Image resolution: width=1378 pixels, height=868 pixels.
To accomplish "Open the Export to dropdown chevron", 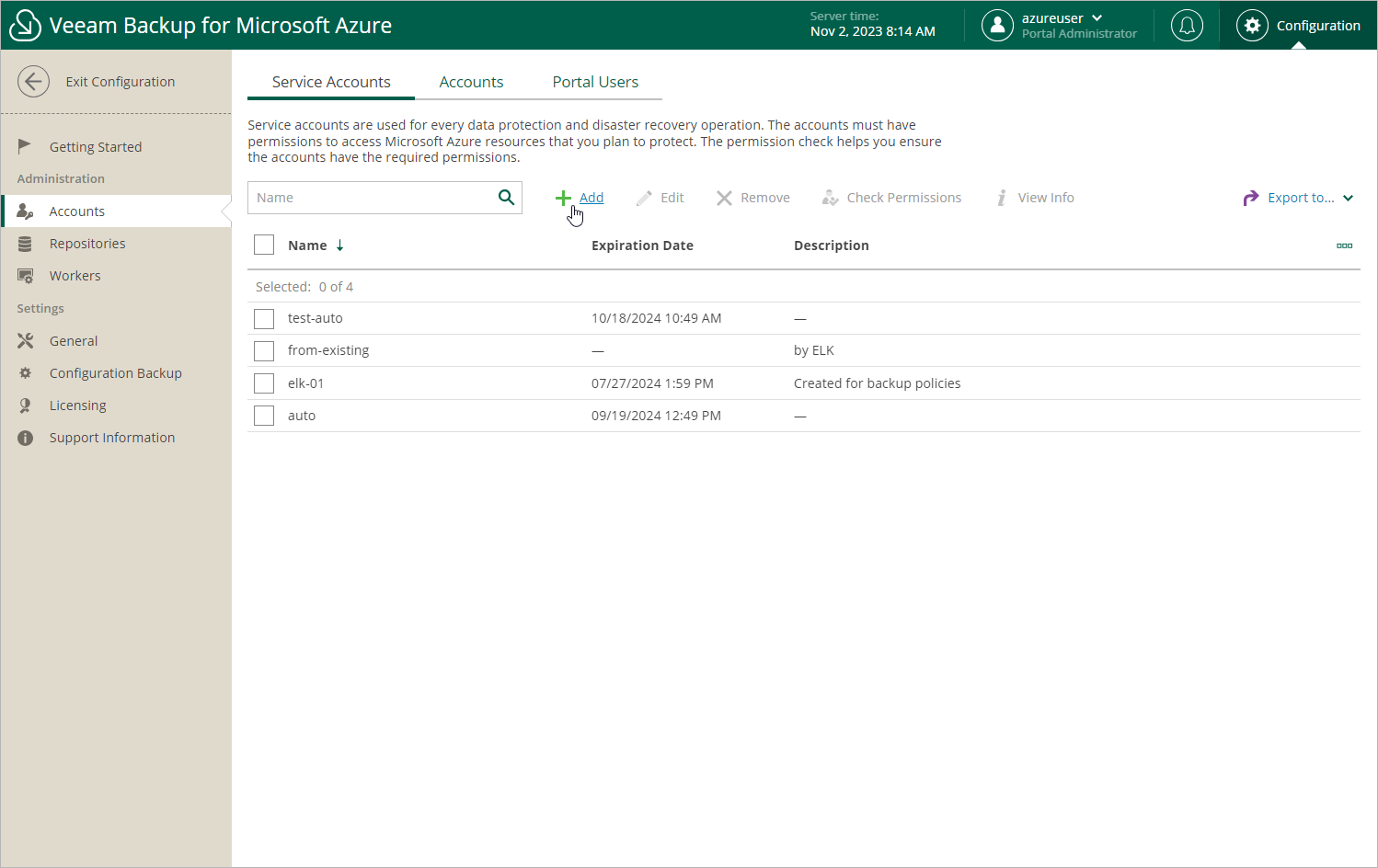I will pyautogui.click(x=1348, y=198).
